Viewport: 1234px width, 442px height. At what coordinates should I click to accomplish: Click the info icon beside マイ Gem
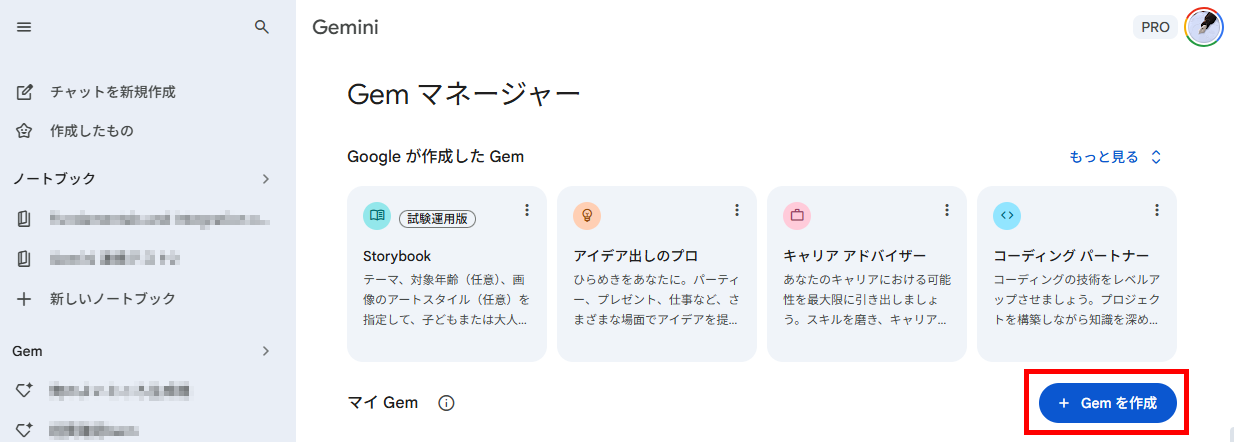pos(446,403)
